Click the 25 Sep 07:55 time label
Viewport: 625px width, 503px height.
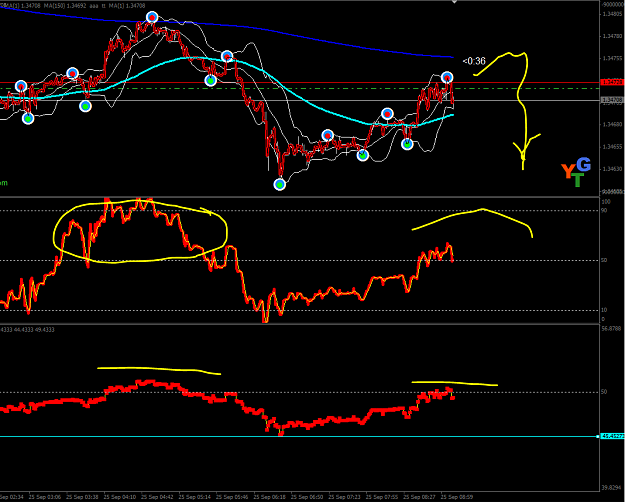(x=382, y=497)
